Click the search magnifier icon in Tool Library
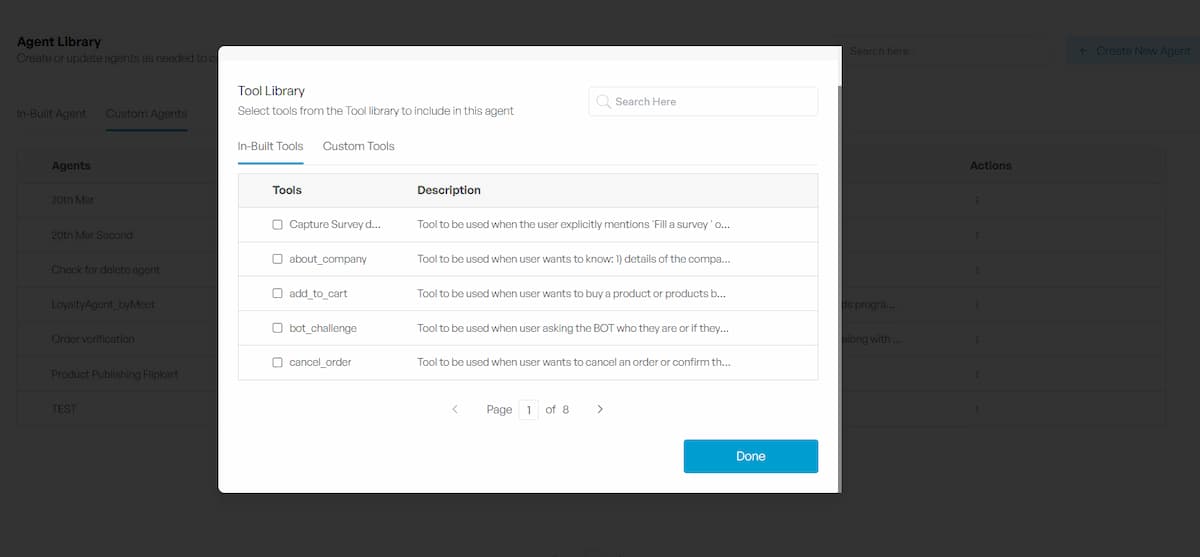The width and height of the screenshot is (1200, 557). pos(603,102)
